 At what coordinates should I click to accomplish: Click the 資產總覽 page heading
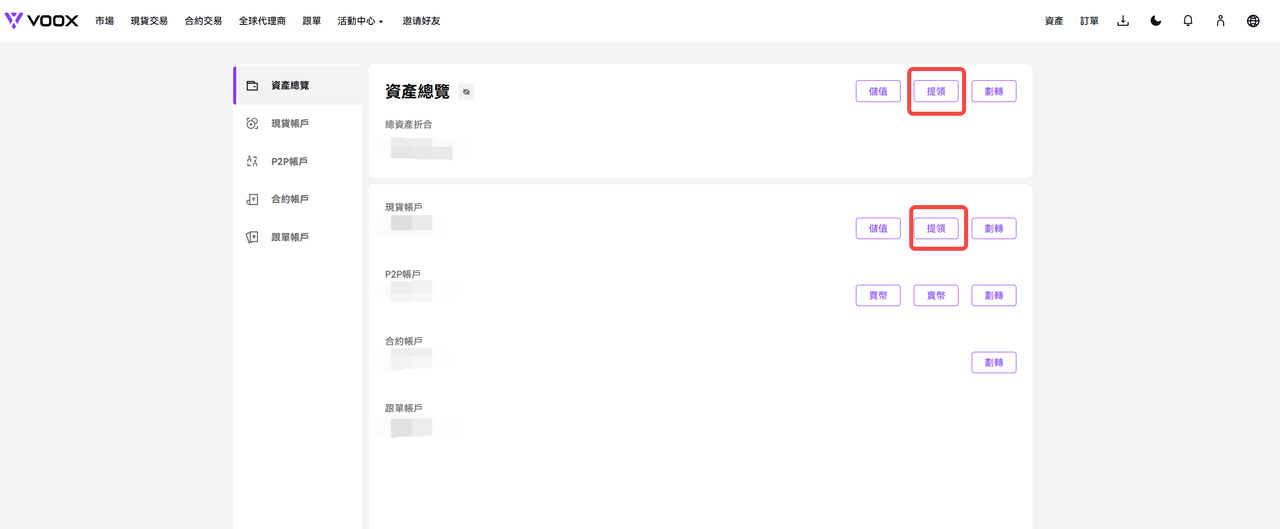click(x=418, y=92)
